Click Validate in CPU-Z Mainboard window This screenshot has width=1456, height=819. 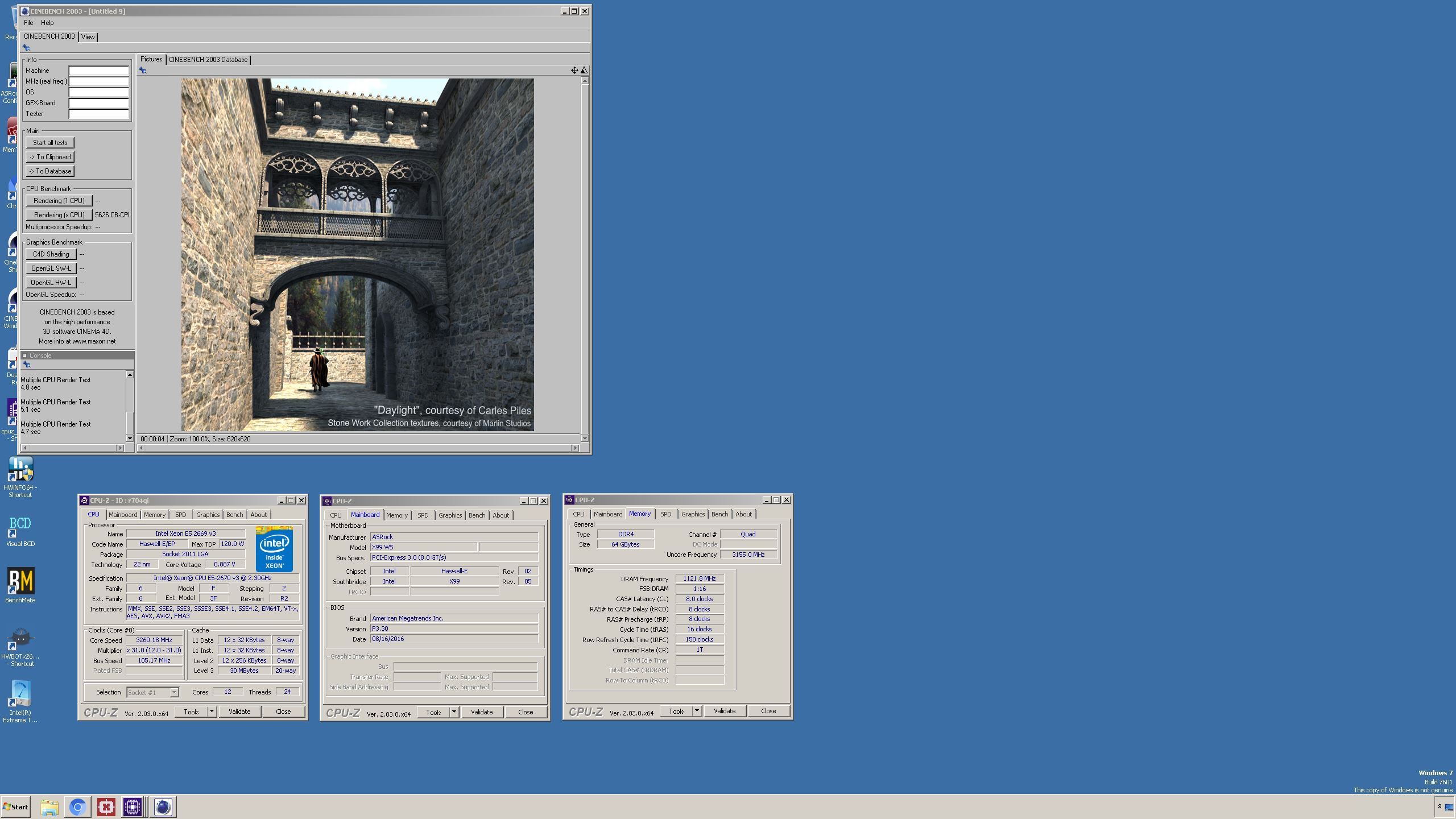point(482,712)
